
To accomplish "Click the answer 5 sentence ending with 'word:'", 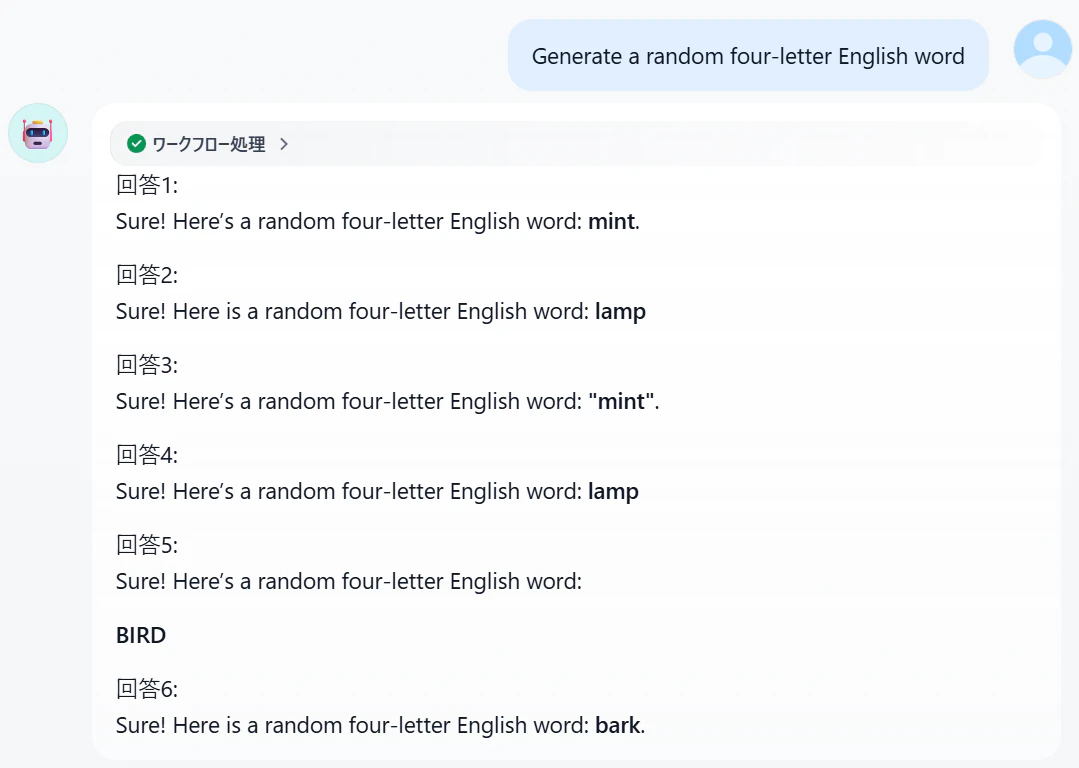I will pyautogui.click(x=349, y=582).
